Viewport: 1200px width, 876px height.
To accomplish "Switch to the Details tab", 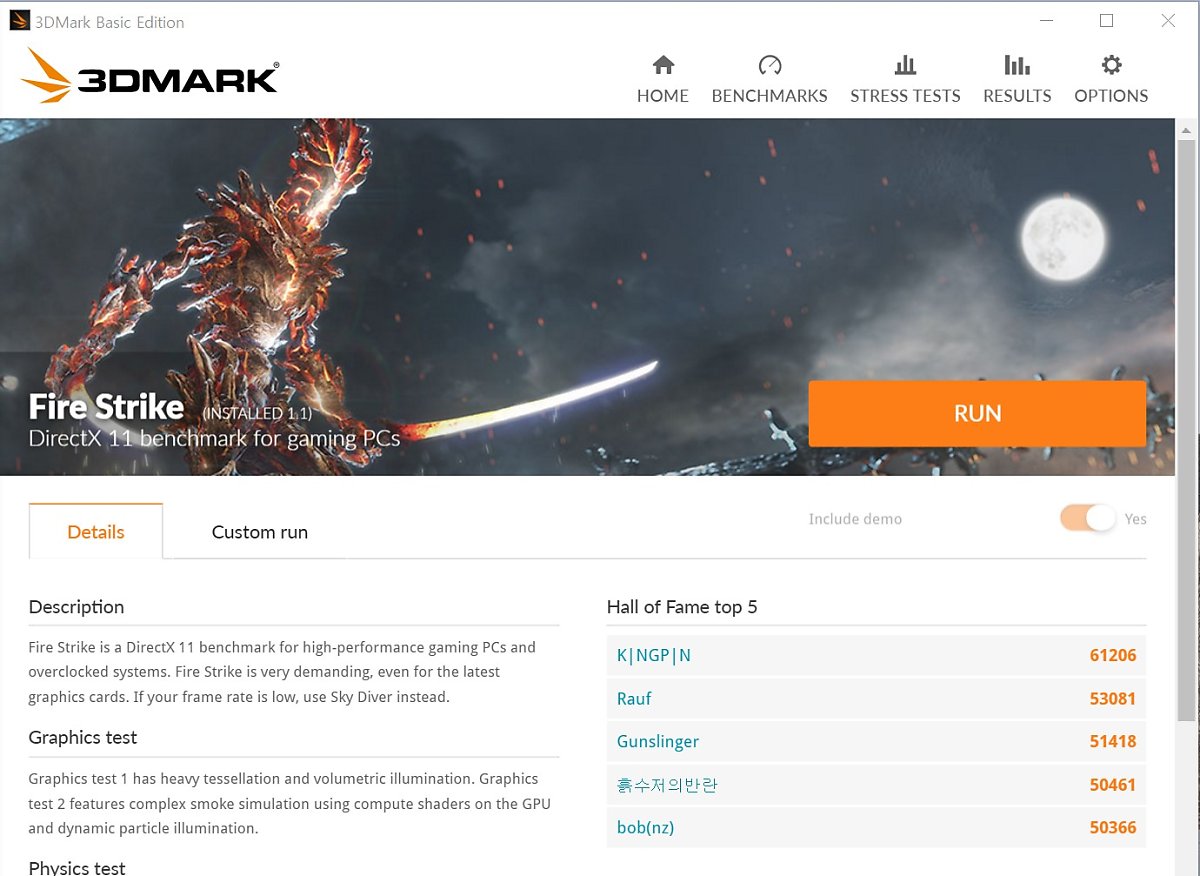I will [96, 531].
